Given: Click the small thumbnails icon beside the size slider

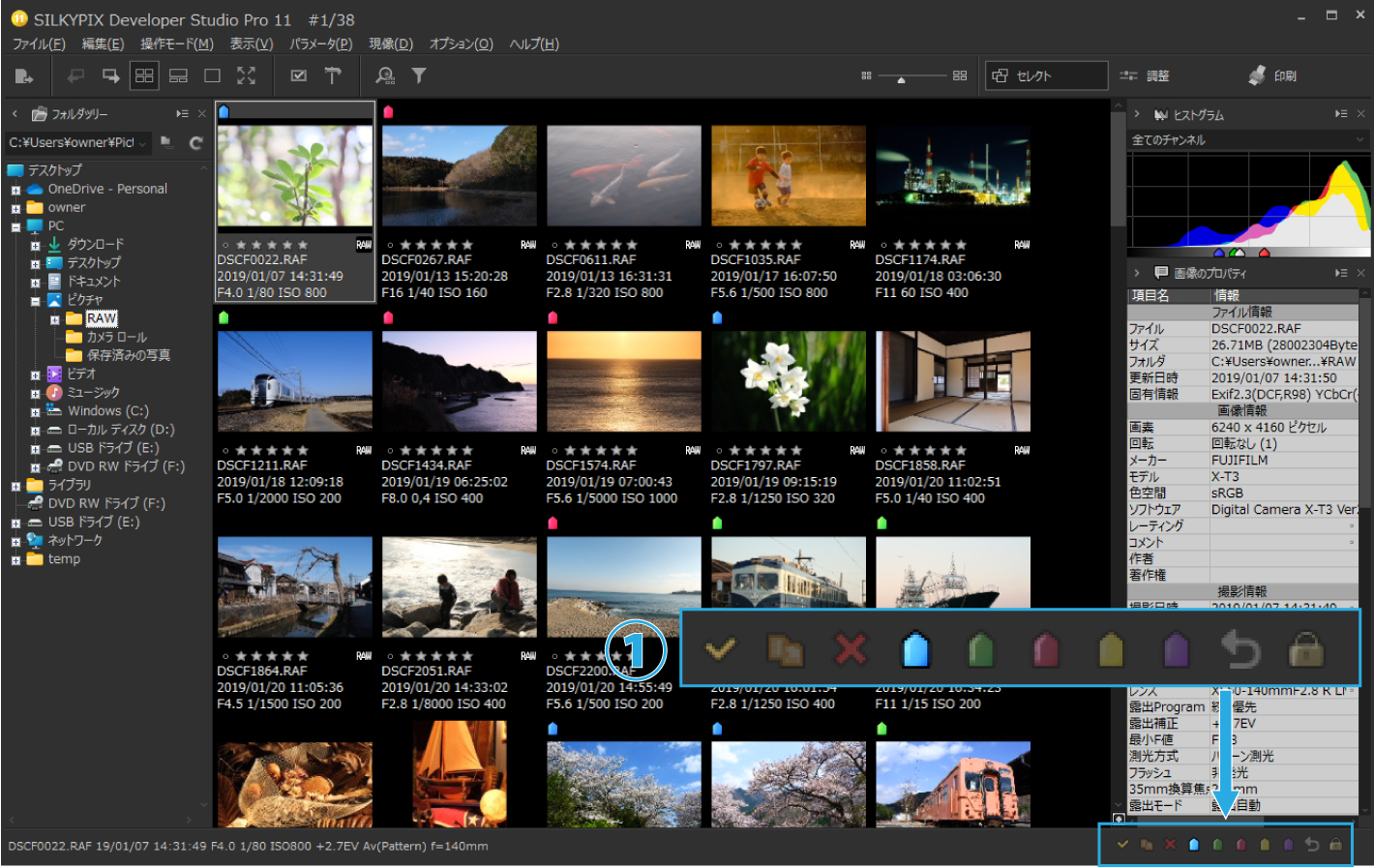Looking at the screenshot, I should 866,75.
